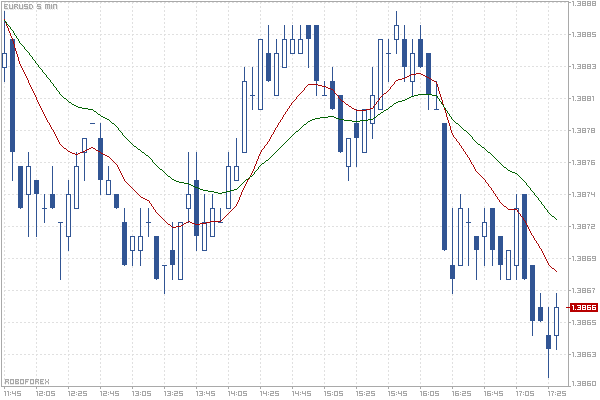The image size is (600, 400).
Task: Click the 1.3872 price axis label
Action: point(584,227)
